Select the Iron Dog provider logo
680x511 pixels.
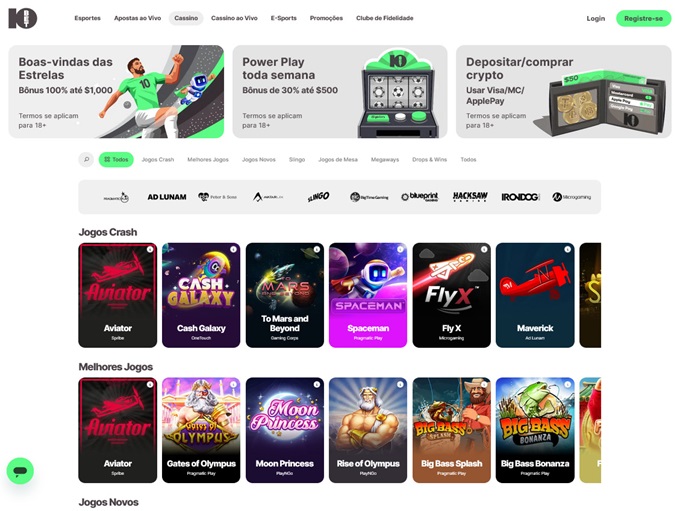click(x=520, y=197)
